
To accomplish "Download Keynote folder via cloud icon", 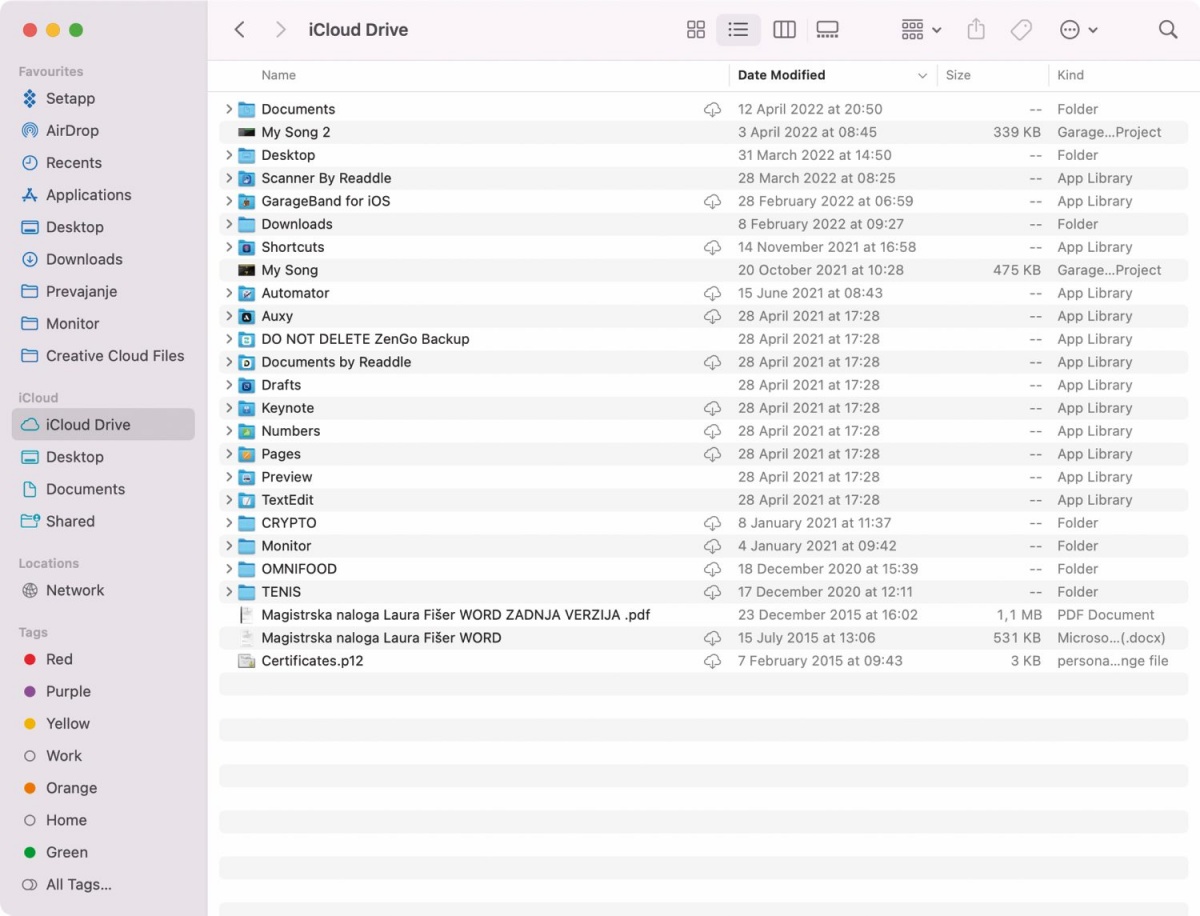I will pyautogui.click(x=712, y=408).
